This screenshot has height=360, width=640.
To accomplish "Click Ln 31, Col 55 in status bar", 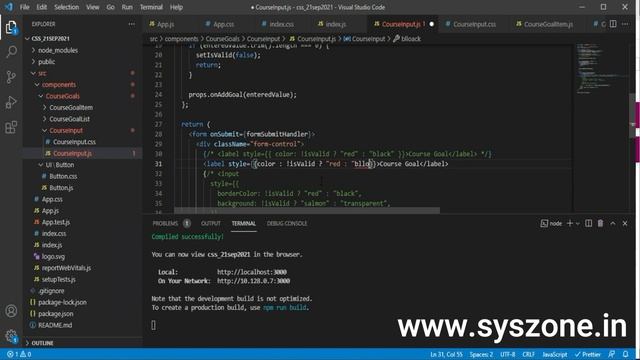I will pyautogui.click(x=446, y=354).
